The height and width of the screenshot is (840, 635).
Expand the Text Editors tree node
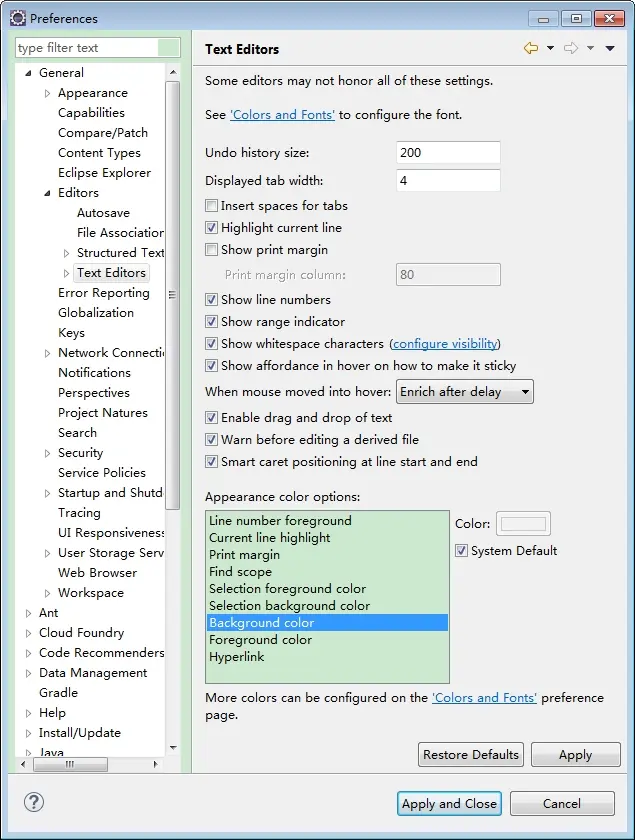tap(66, 273)
